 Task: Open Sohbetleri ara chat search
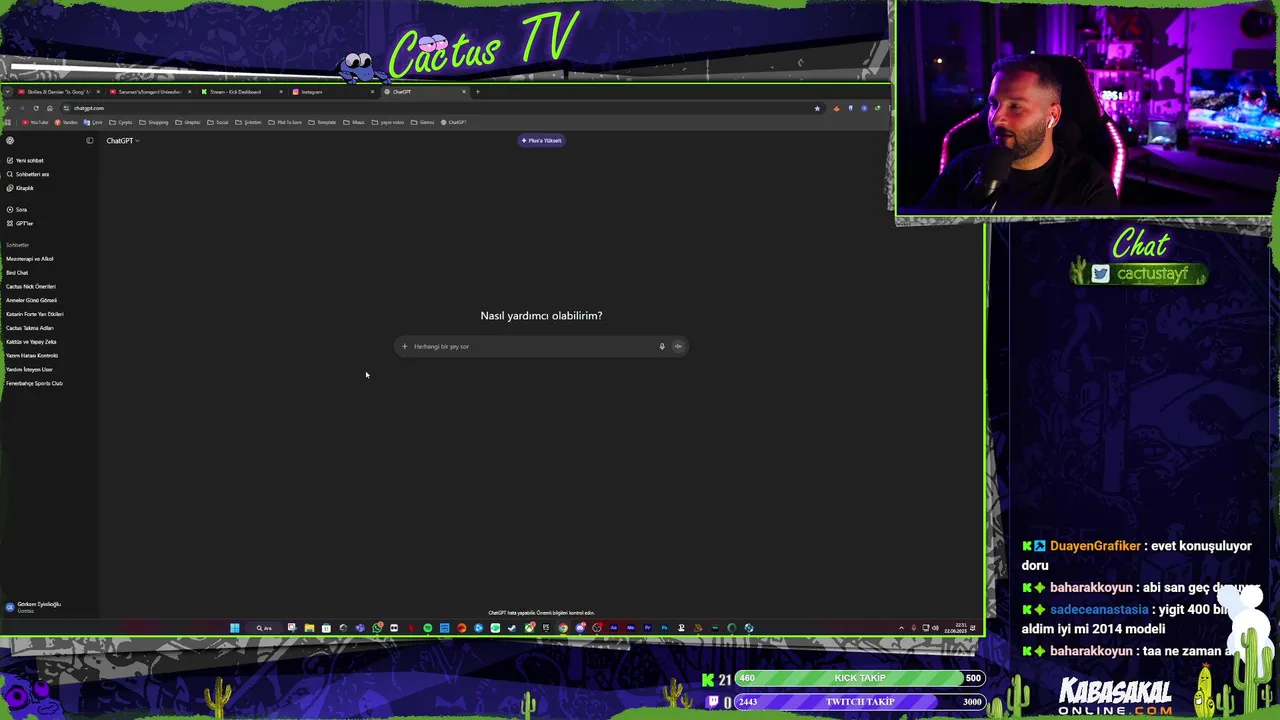28,174
